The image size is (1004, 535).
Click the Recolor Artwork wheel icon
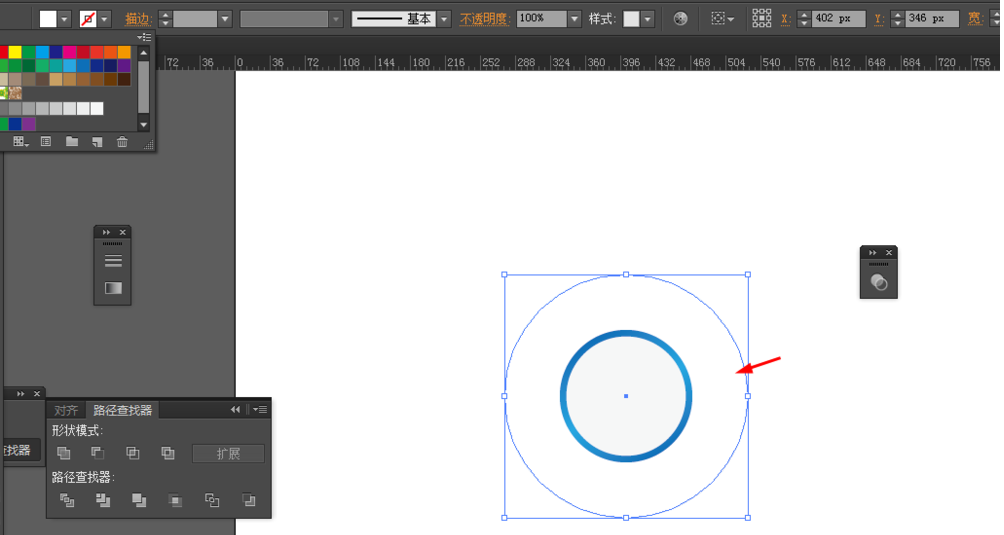tap(680, 19)
